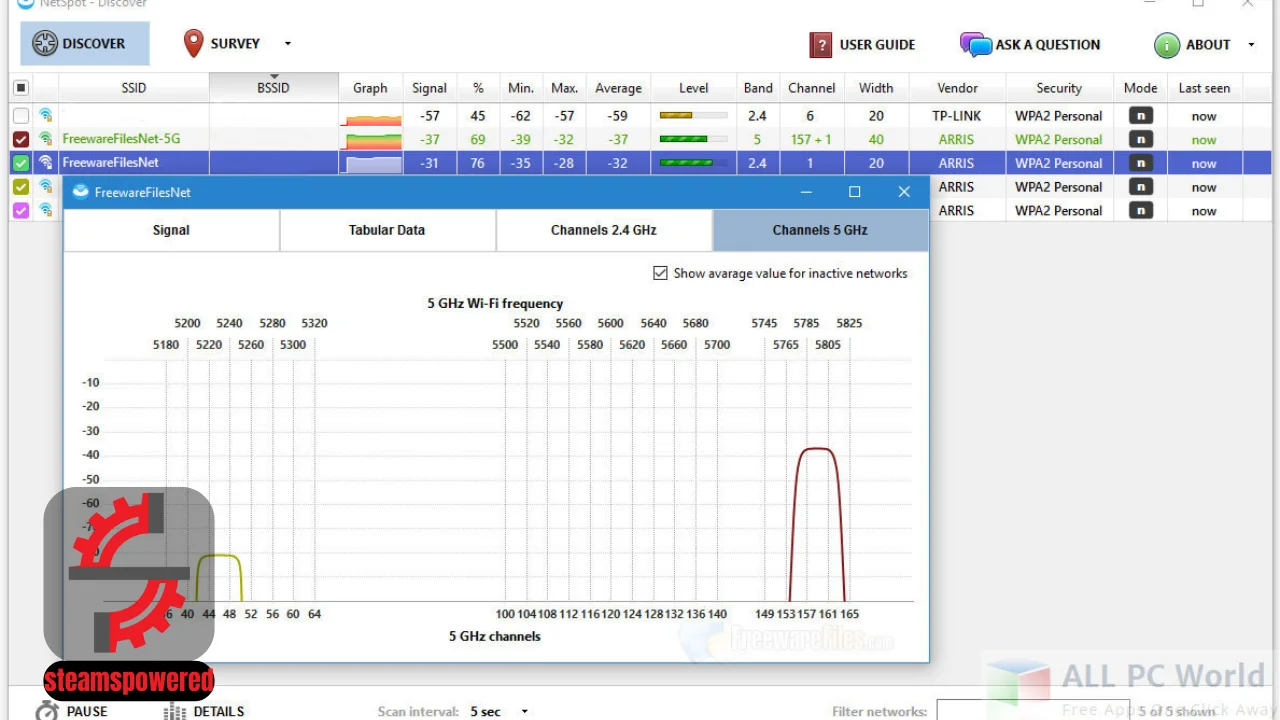Screen dimensions: 1280x720
Task: Click signal graph thumbnail of FreewareFilesNet-5G row
Action: point(370,140)
